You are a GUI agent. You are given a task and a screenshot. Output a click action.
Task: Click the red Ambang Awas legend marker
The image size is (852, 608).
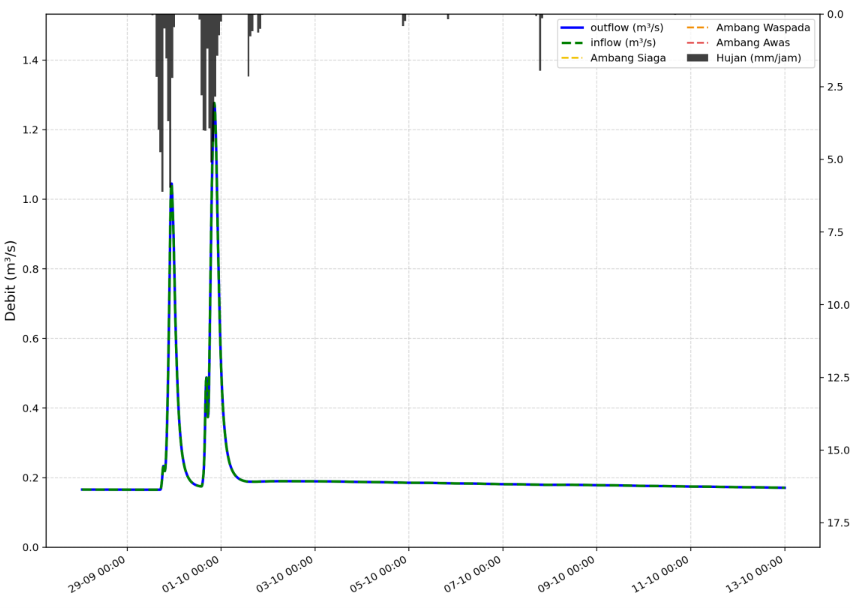click(699, 43)
